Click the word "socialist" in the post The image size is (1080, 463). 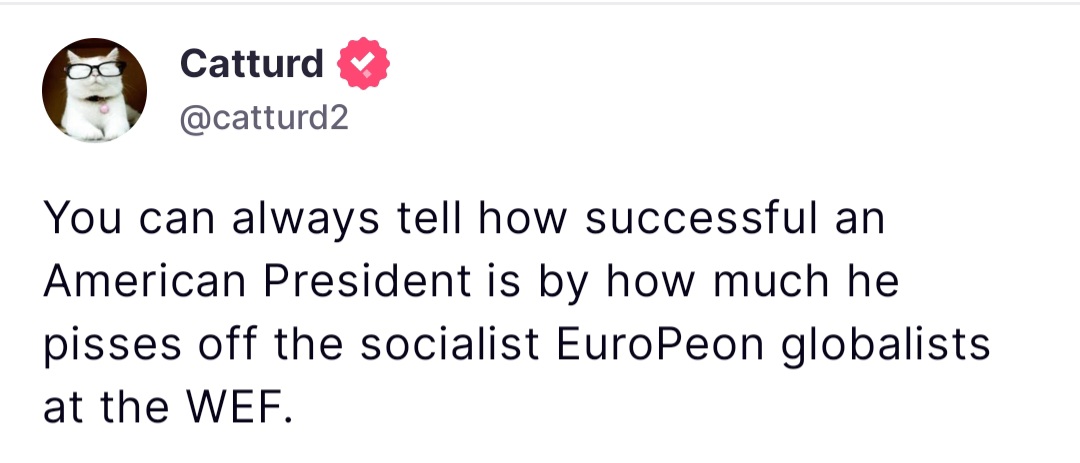tap(443, 343)
